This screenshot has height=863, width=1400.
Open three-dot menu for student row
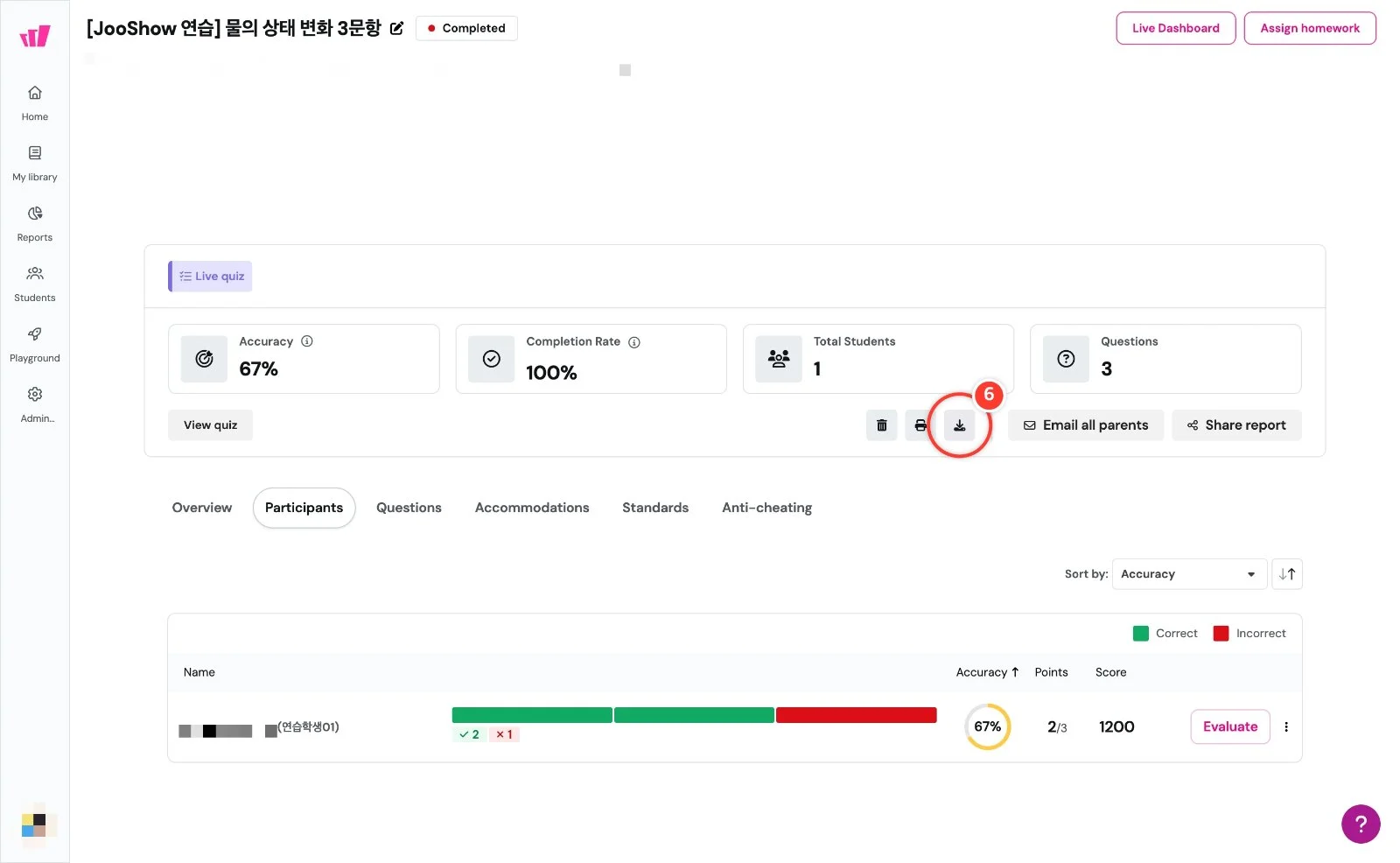tap(1286, 726)
